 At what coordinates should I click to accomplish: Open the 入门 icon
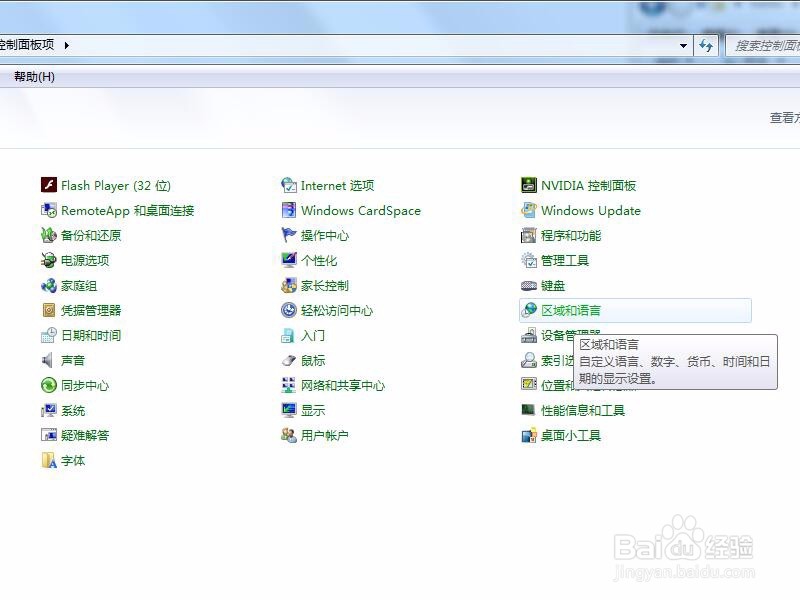[x=289, y=335]
